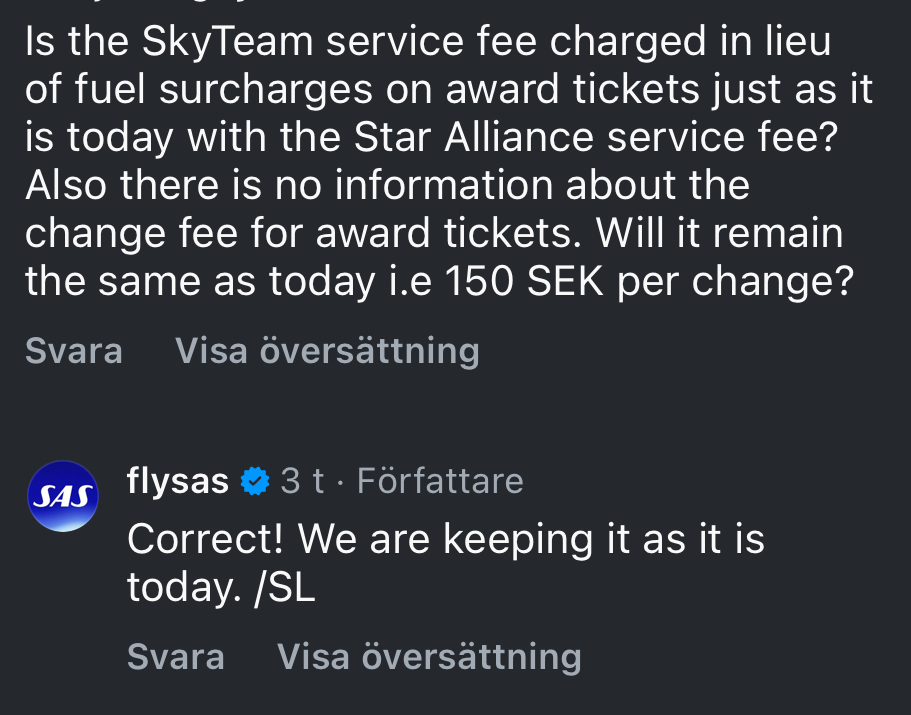Click the SAS logo profile avatar

(63, 495)
